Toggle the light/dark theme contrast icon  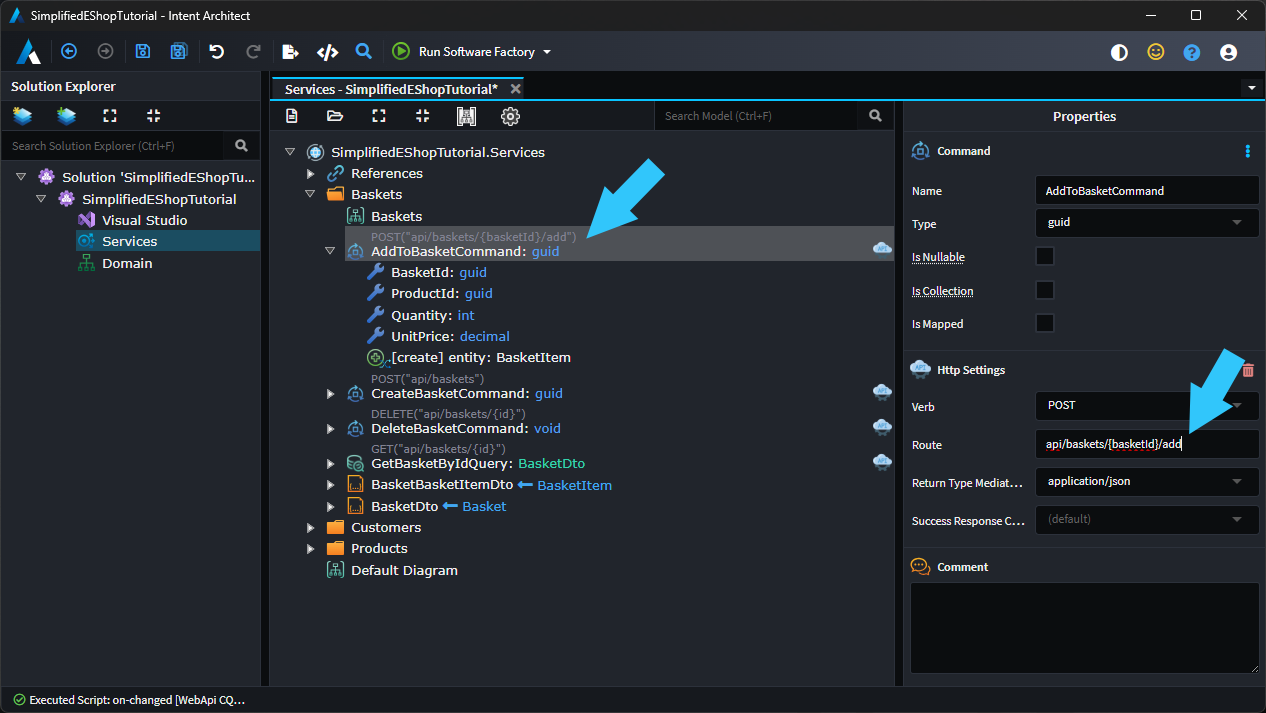pos(1119,52)
